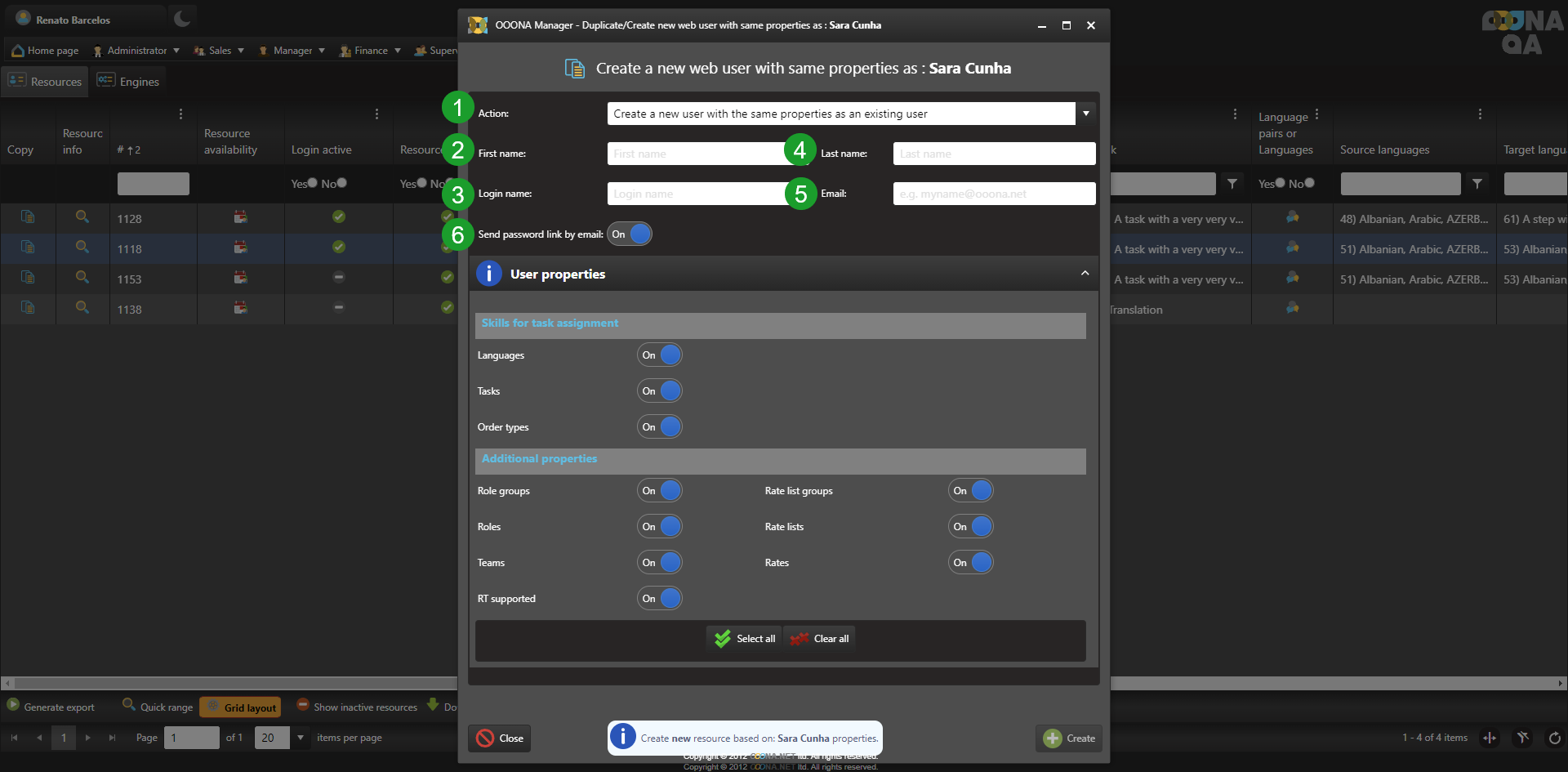The width and height of the screenshot is (1568, 772).
Task: Click the Generate export icon
Action: click(13, 705)
